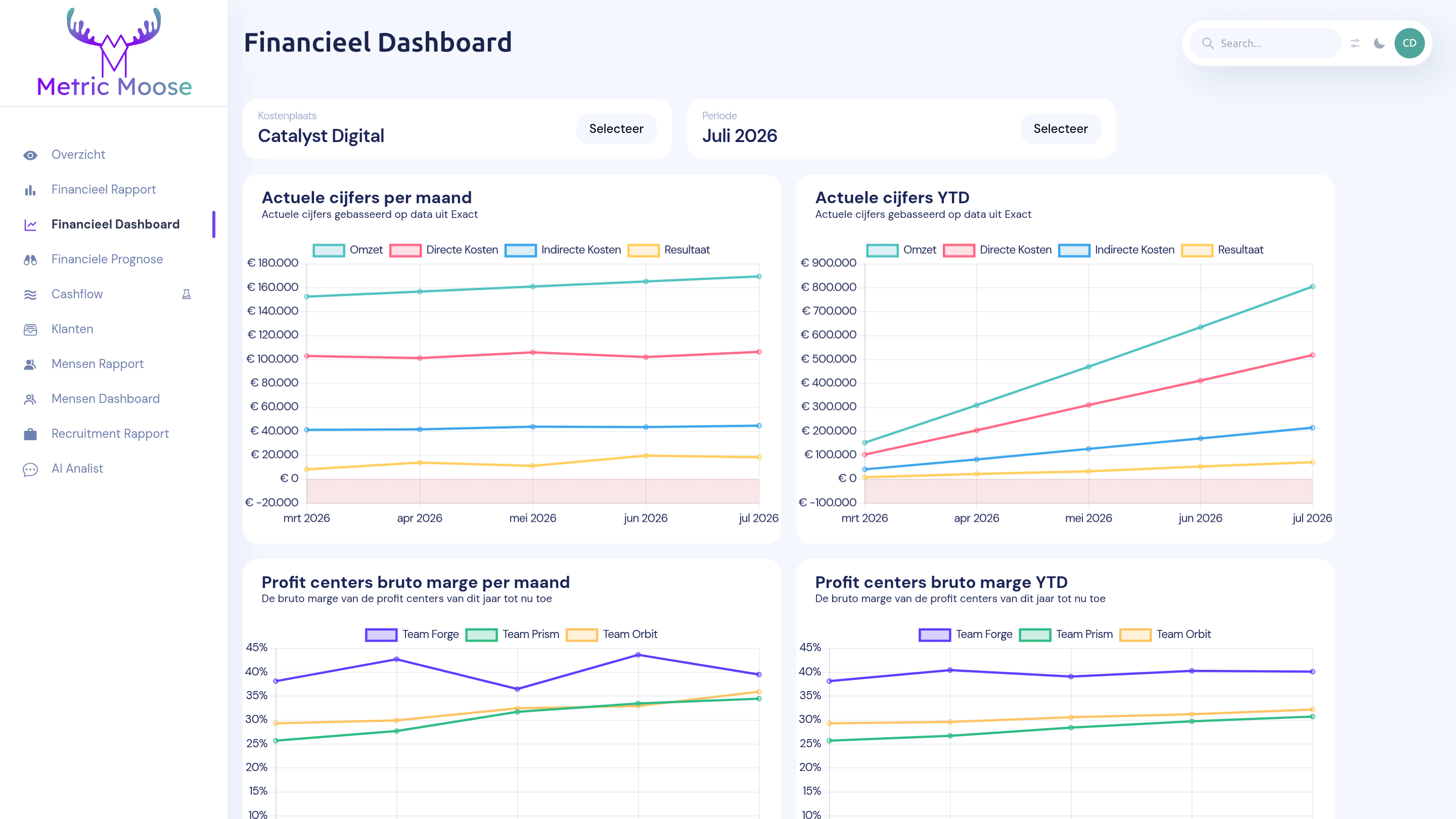Viewport: 1456px width, 819px height.
Task: Open the CD user avatar menu
Action: [x=1409, y=43]
